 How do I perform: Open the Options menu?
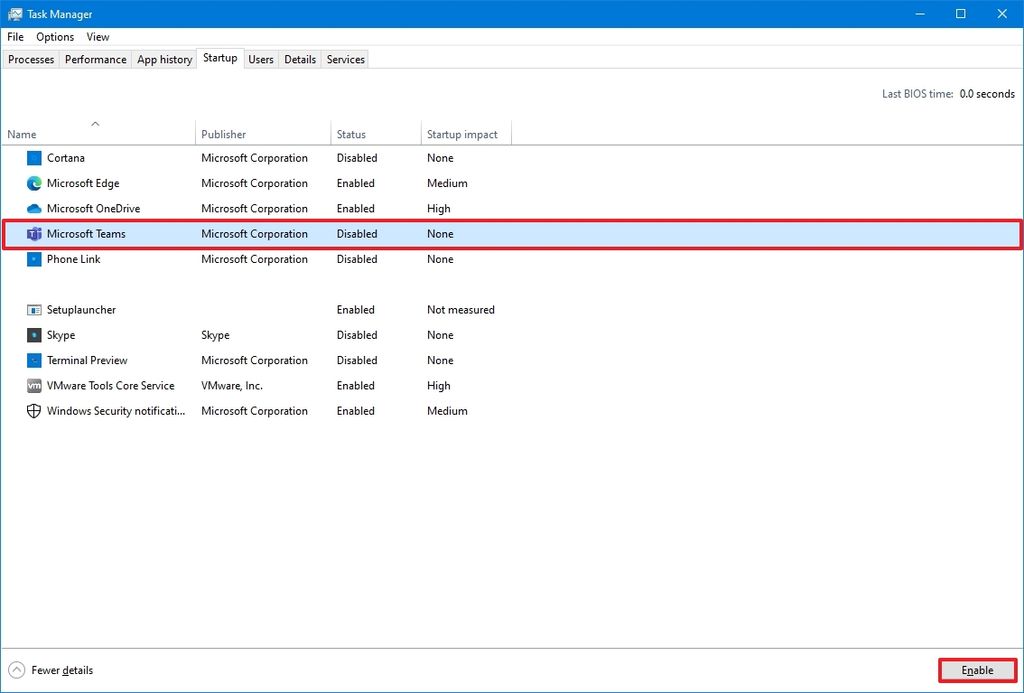54,37
